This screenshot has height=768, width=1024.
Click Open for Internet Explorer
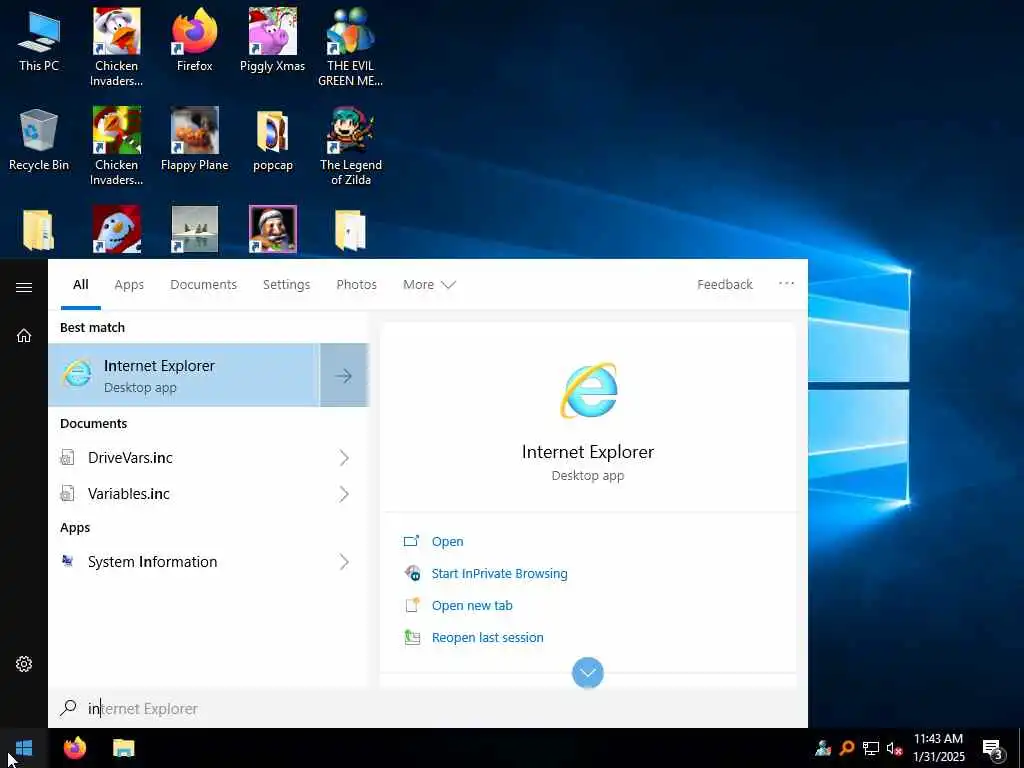[x=447, y=541]
